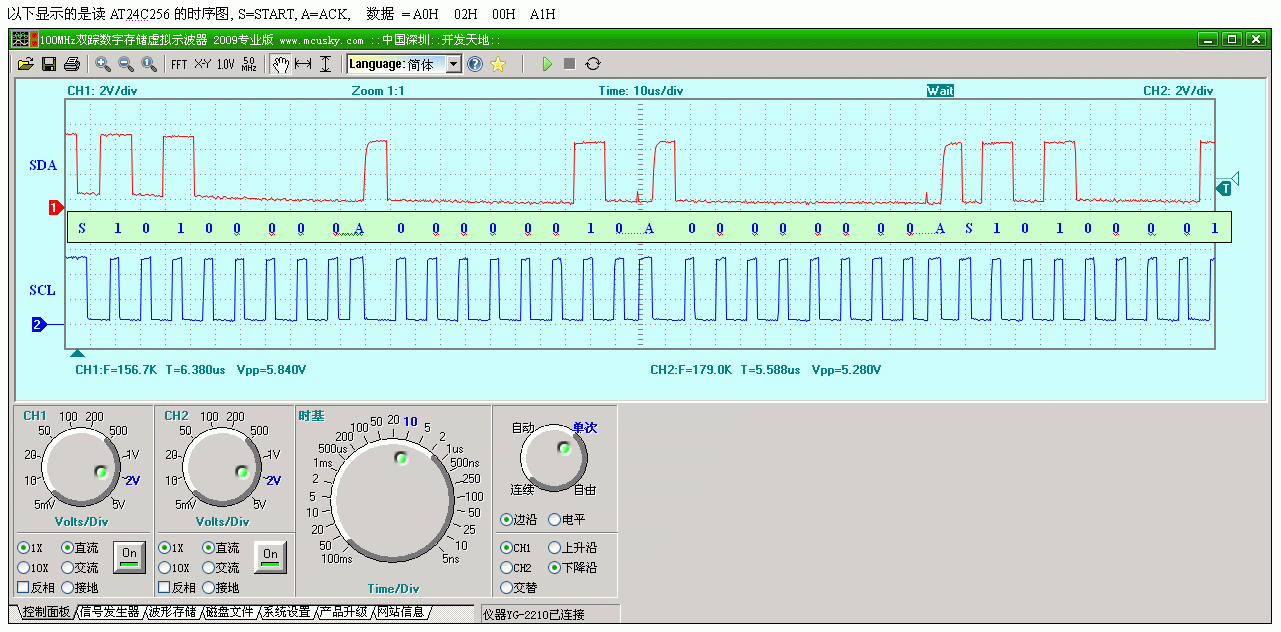Image resolution: width=1281 pixels, height=632 pixels.
Task: Save waveform with the floppy disk icon
Action: coord(48,64)
